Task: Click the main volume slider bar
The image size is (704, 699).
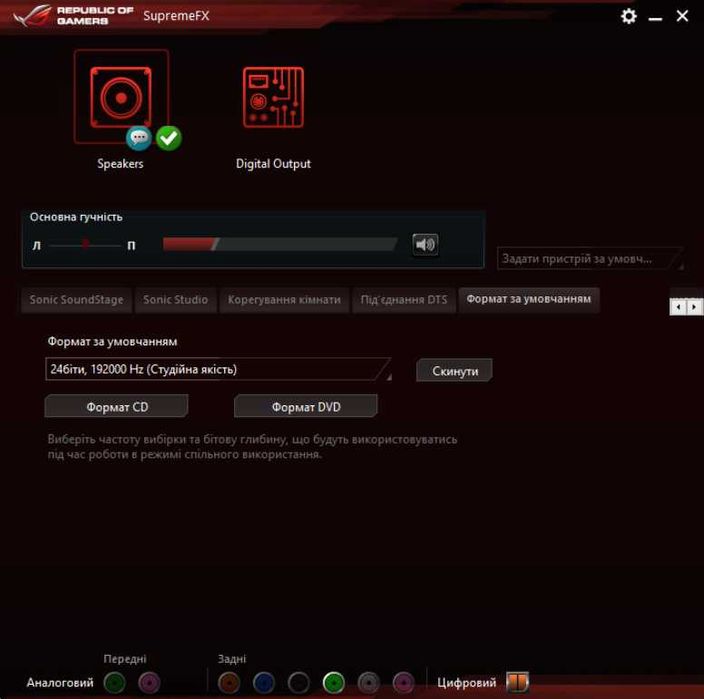Action: (x=280, y=245)
